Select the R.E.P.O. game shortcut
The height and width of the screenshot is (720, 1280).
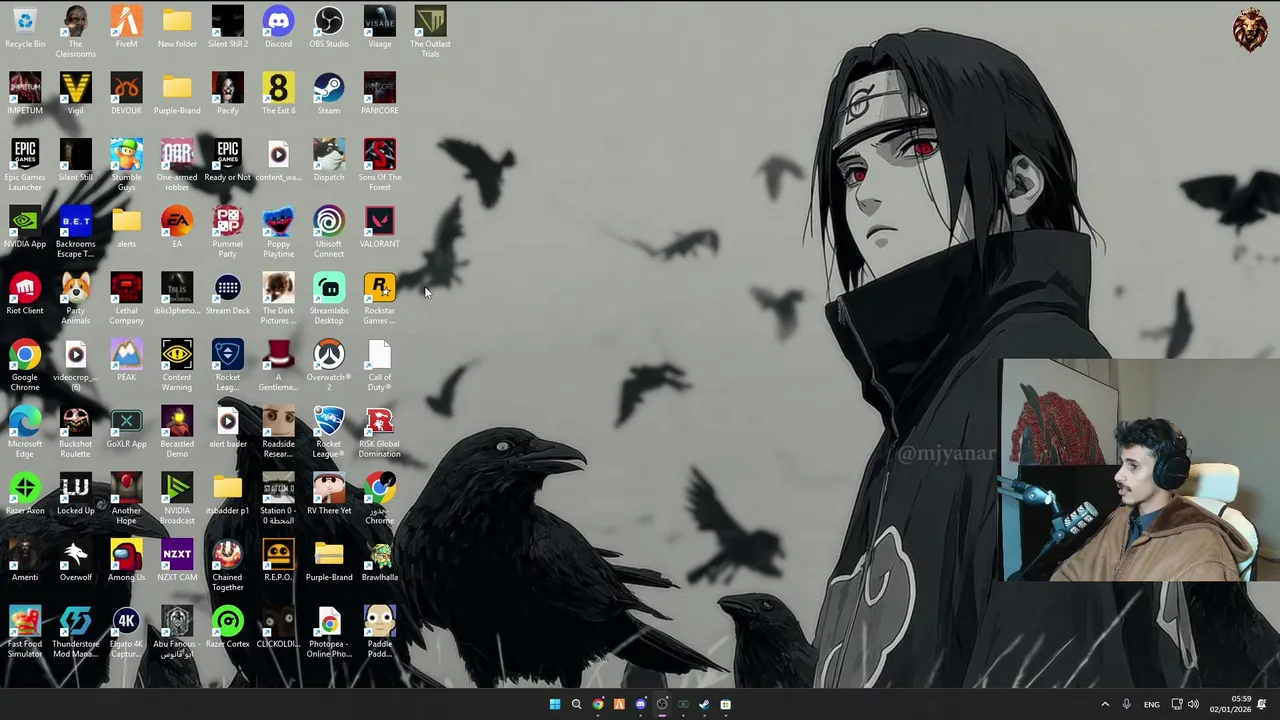pos(278,562)
